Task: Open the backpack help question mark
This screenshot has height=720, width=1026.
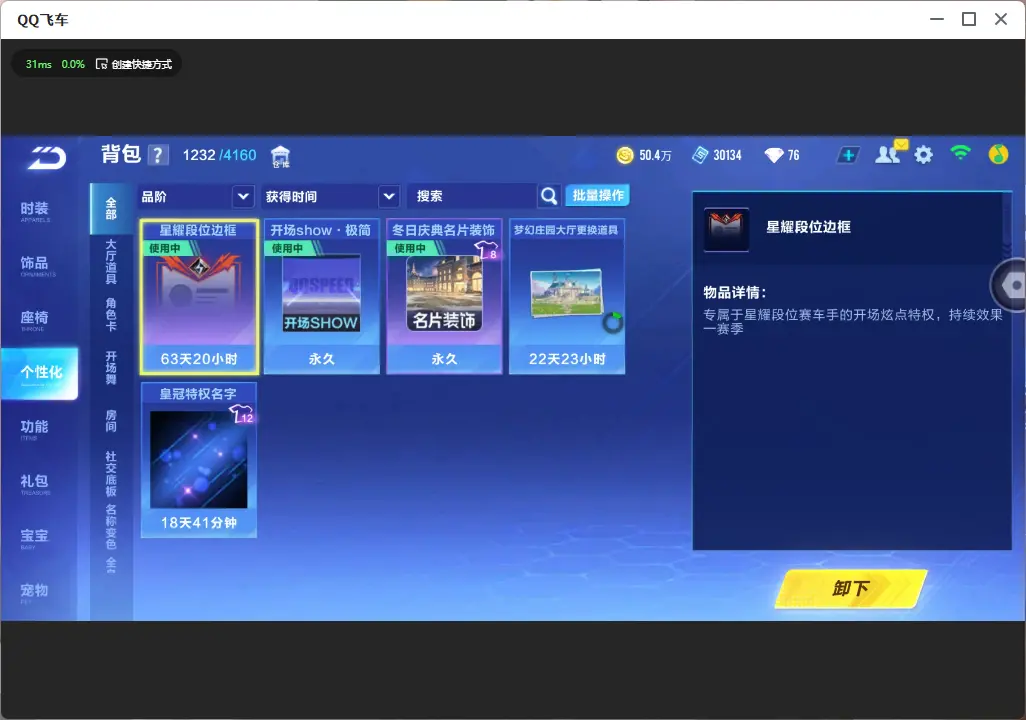Action: [158, 155]
